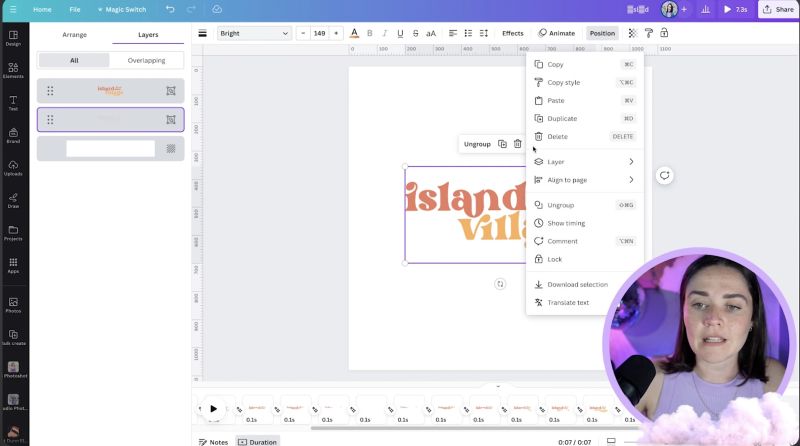The width and height of the screenshot is (800, 446).
Task: Open the Design sidebar panel
Action: [13, 38]
